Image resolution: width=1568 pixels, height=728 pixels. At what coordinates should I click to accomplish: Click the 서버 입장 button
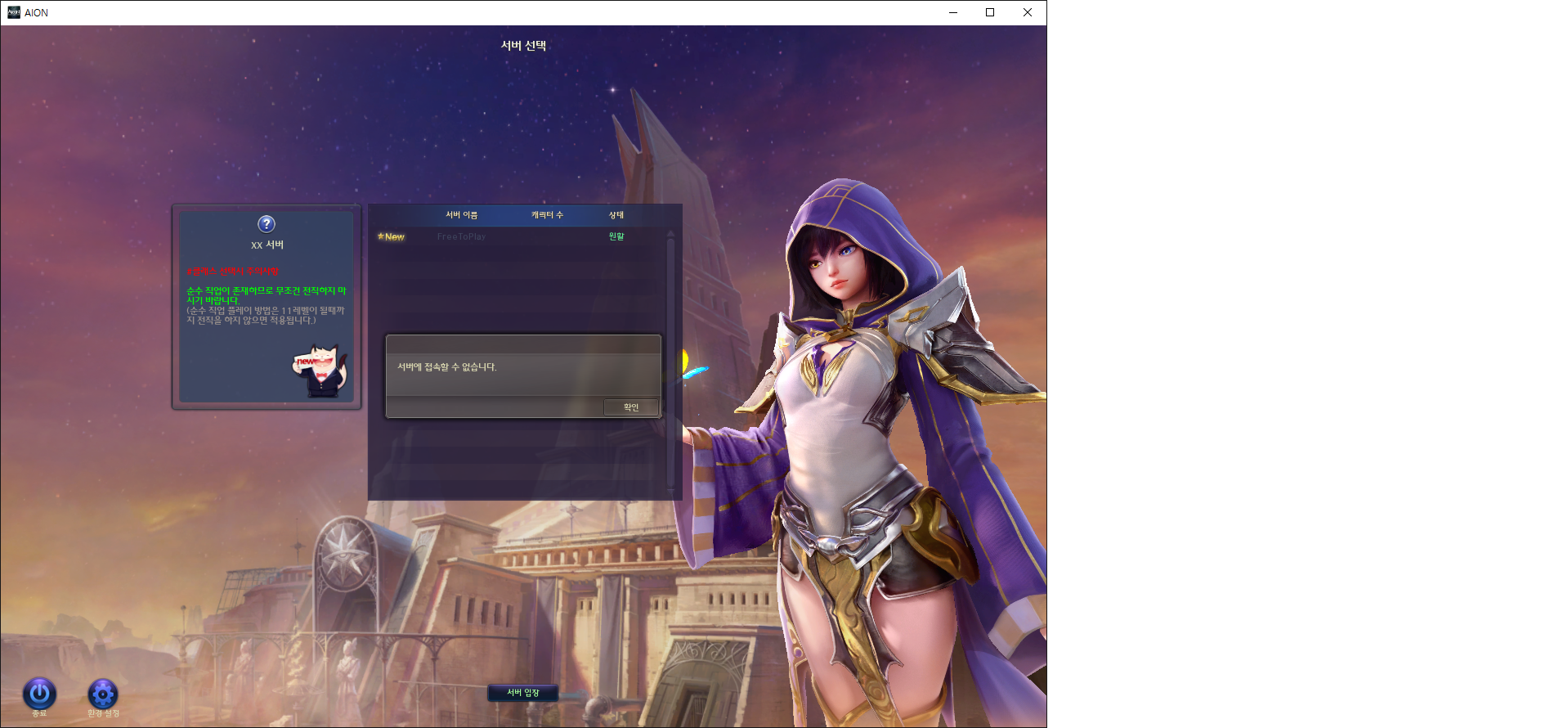click(x=523, y=693)
